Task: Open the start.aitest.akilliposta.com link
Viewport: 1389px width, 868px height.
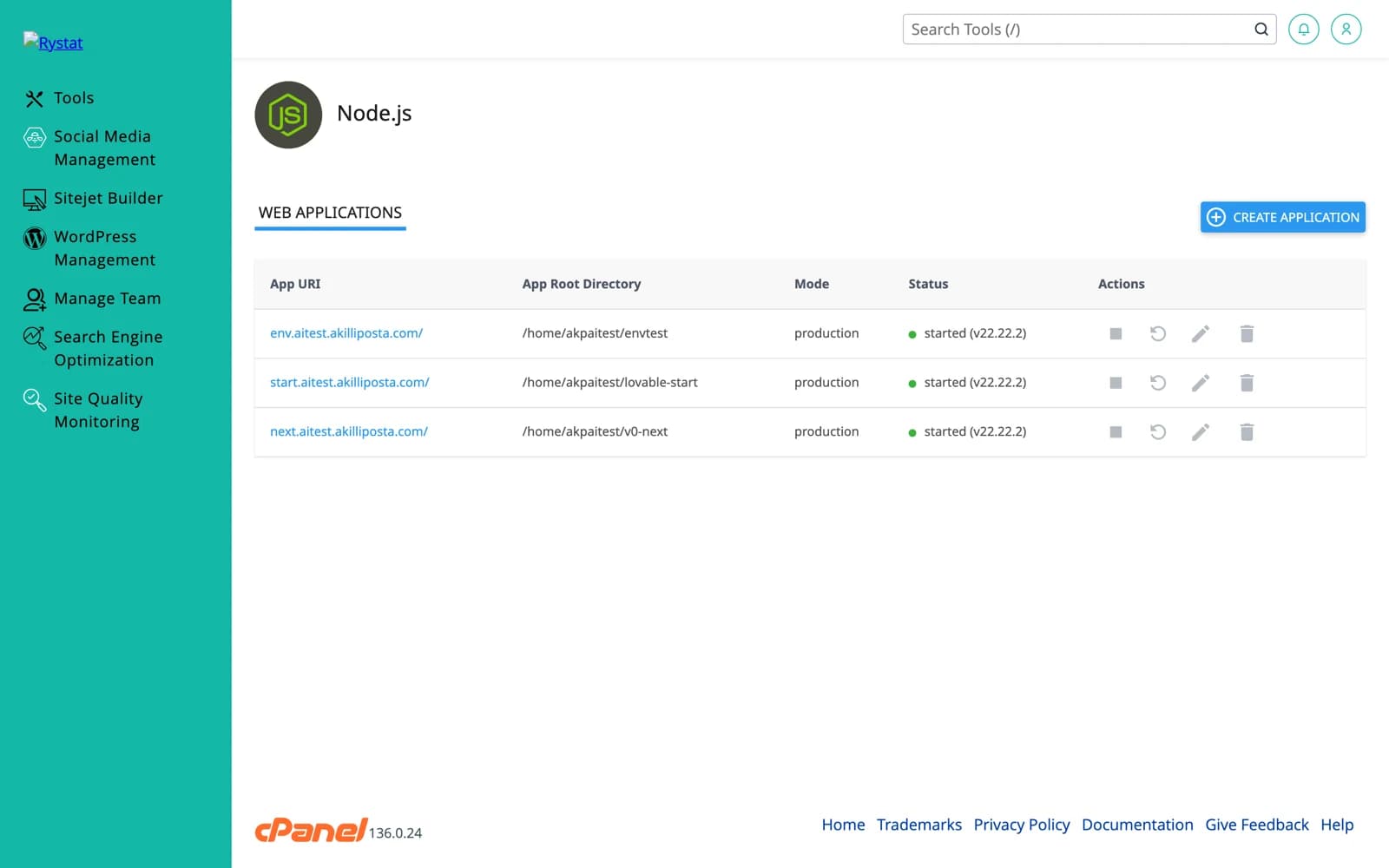Action: [350, 383]
